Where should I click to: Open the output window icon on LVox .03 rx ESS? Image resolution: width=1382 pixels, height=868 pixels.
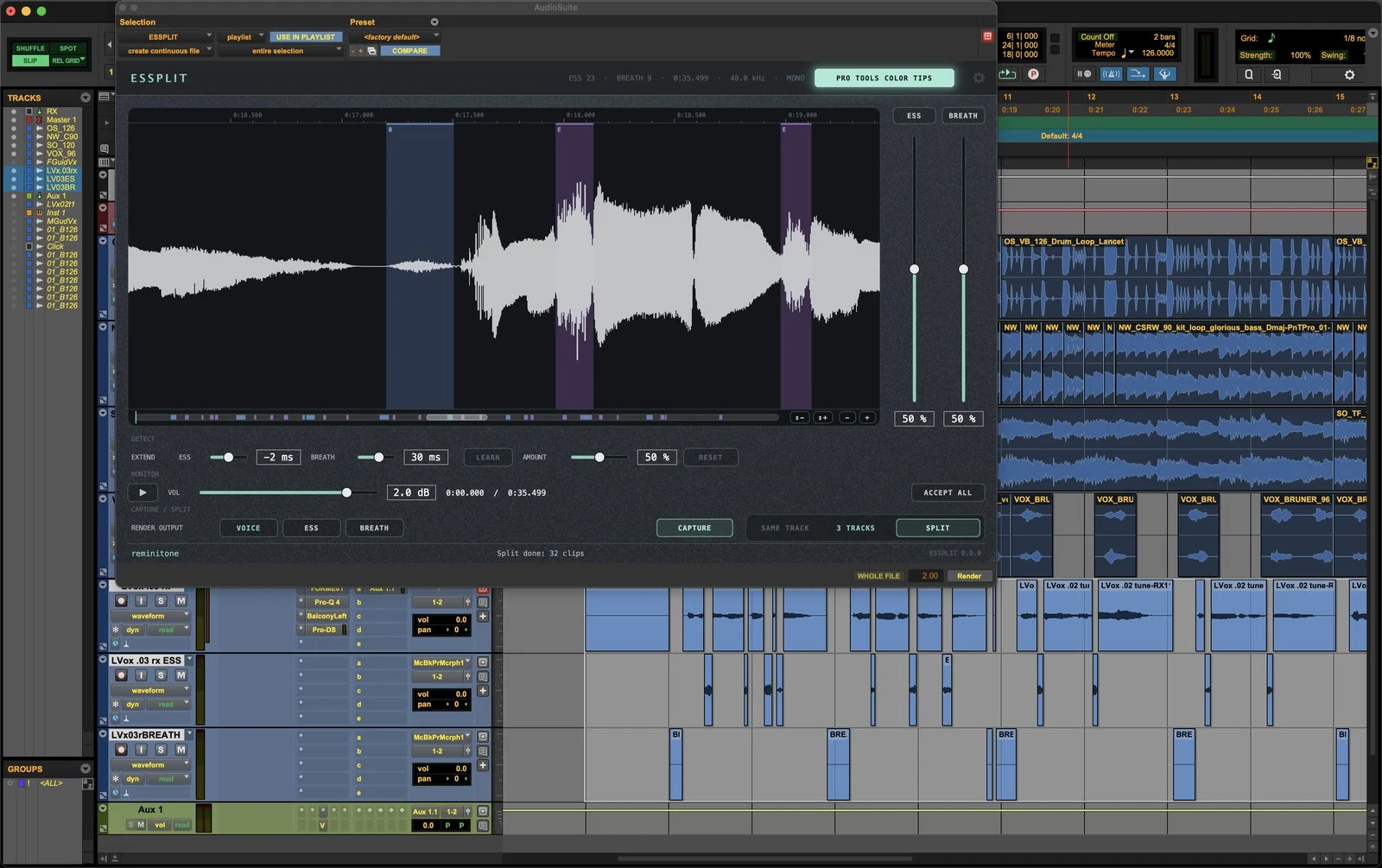(483, 662)
